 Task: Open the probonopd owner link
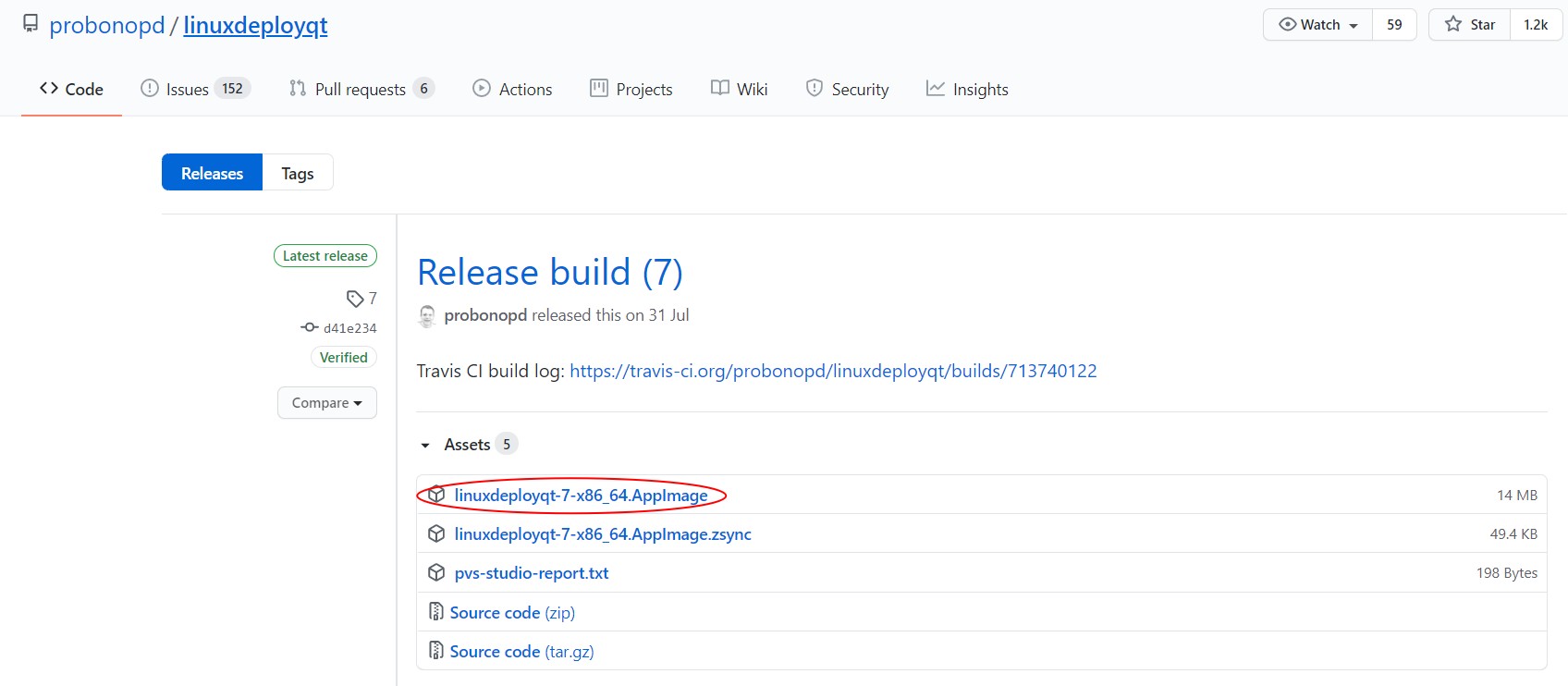(107, 25)
